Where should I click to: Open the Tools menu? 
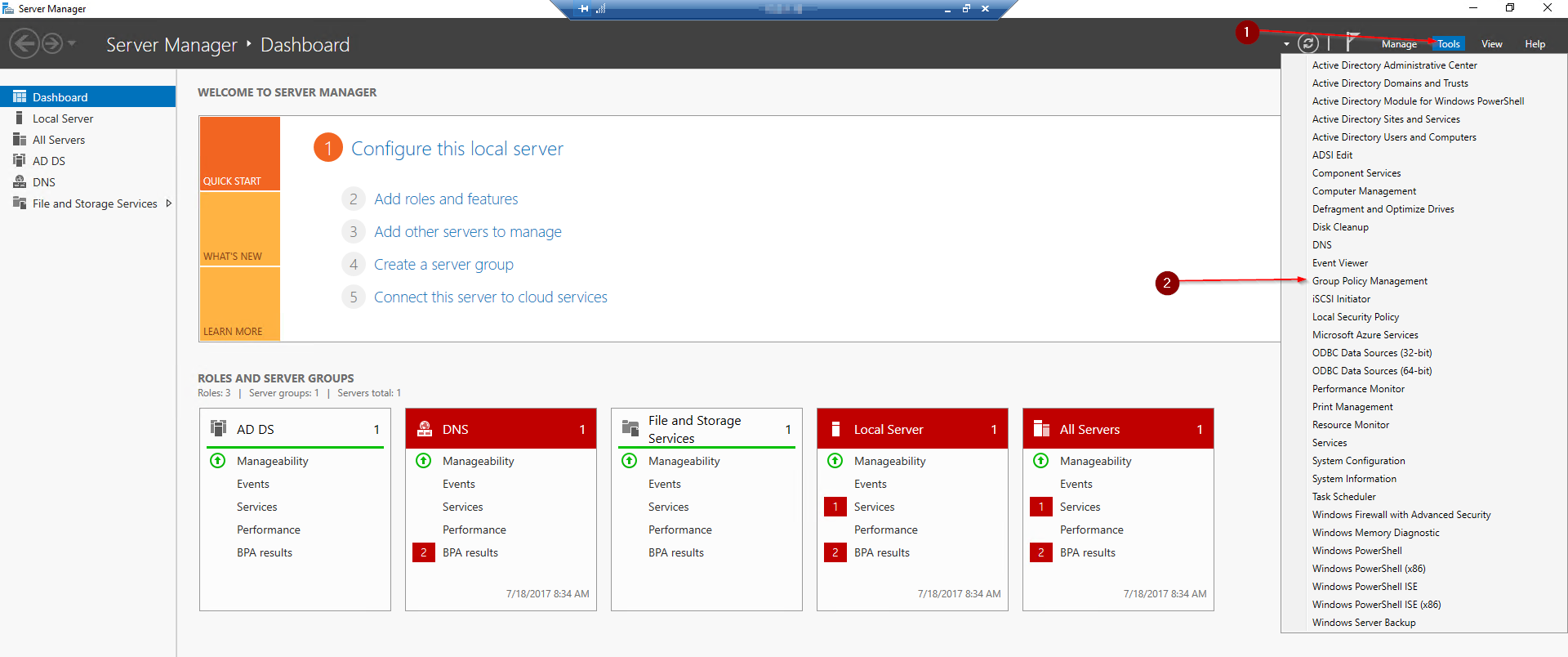point(1449,44)
